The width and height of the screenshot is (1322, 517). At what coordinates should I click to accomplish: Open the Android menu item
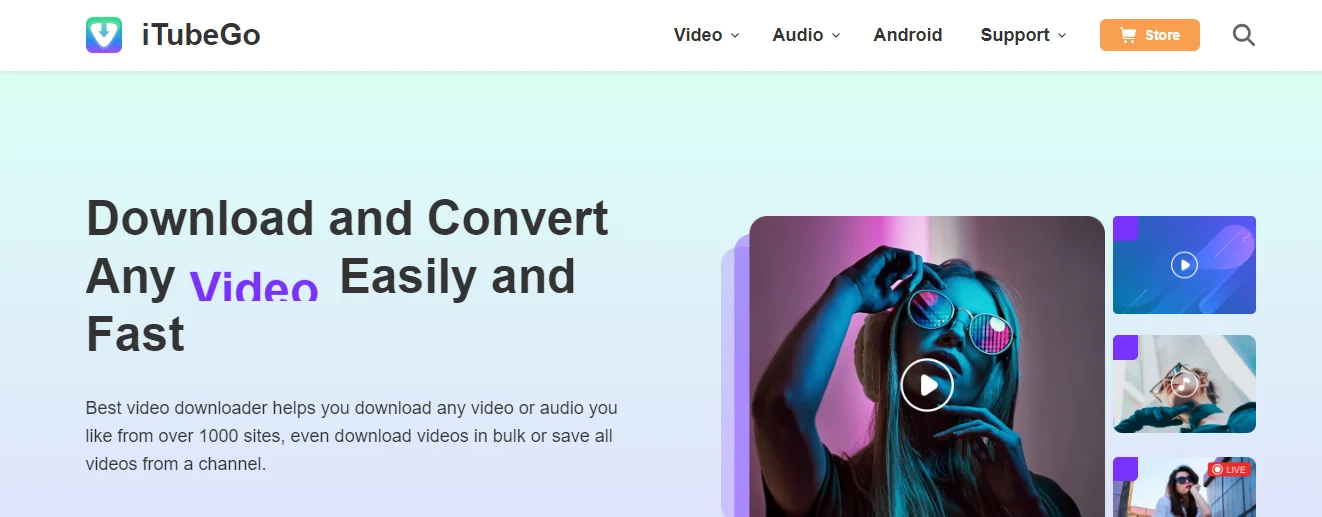click(x=908, y=35)
